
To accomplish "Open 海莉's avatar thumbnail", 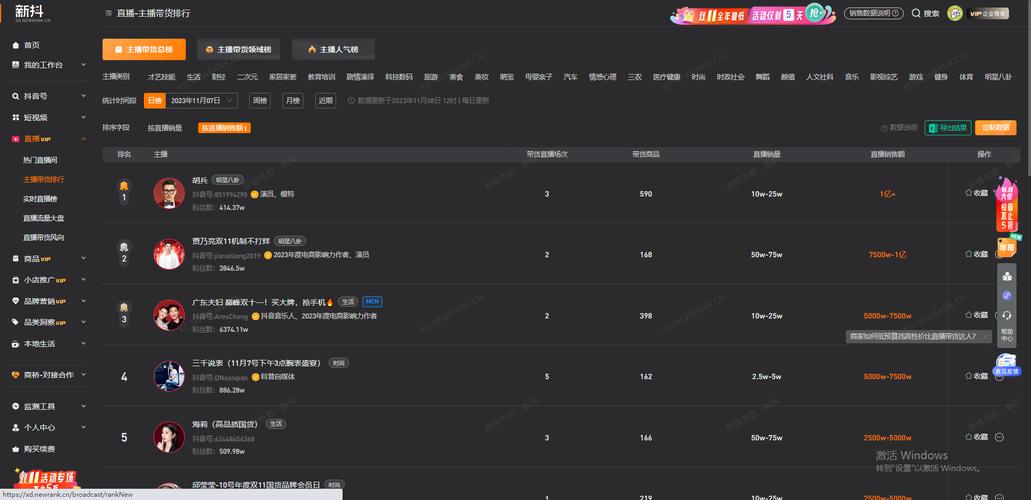I will [x=169, y=437].
